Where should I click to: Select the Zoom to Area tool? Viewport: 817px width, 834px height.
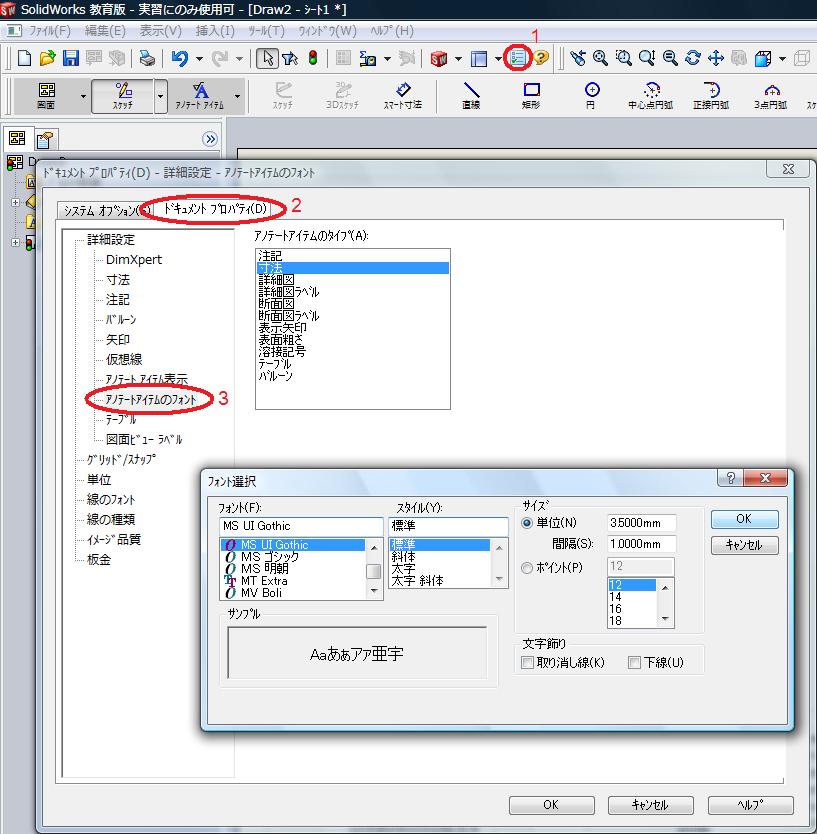623,58
